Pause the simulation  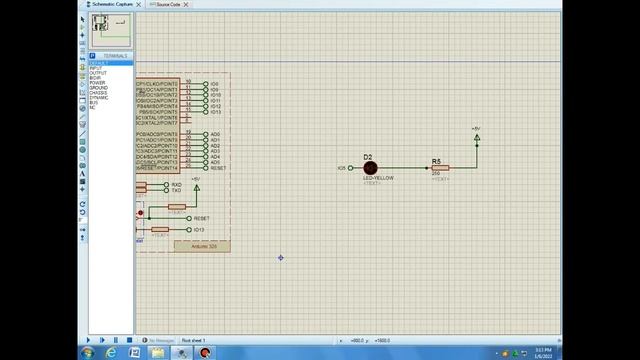[116, 340]
